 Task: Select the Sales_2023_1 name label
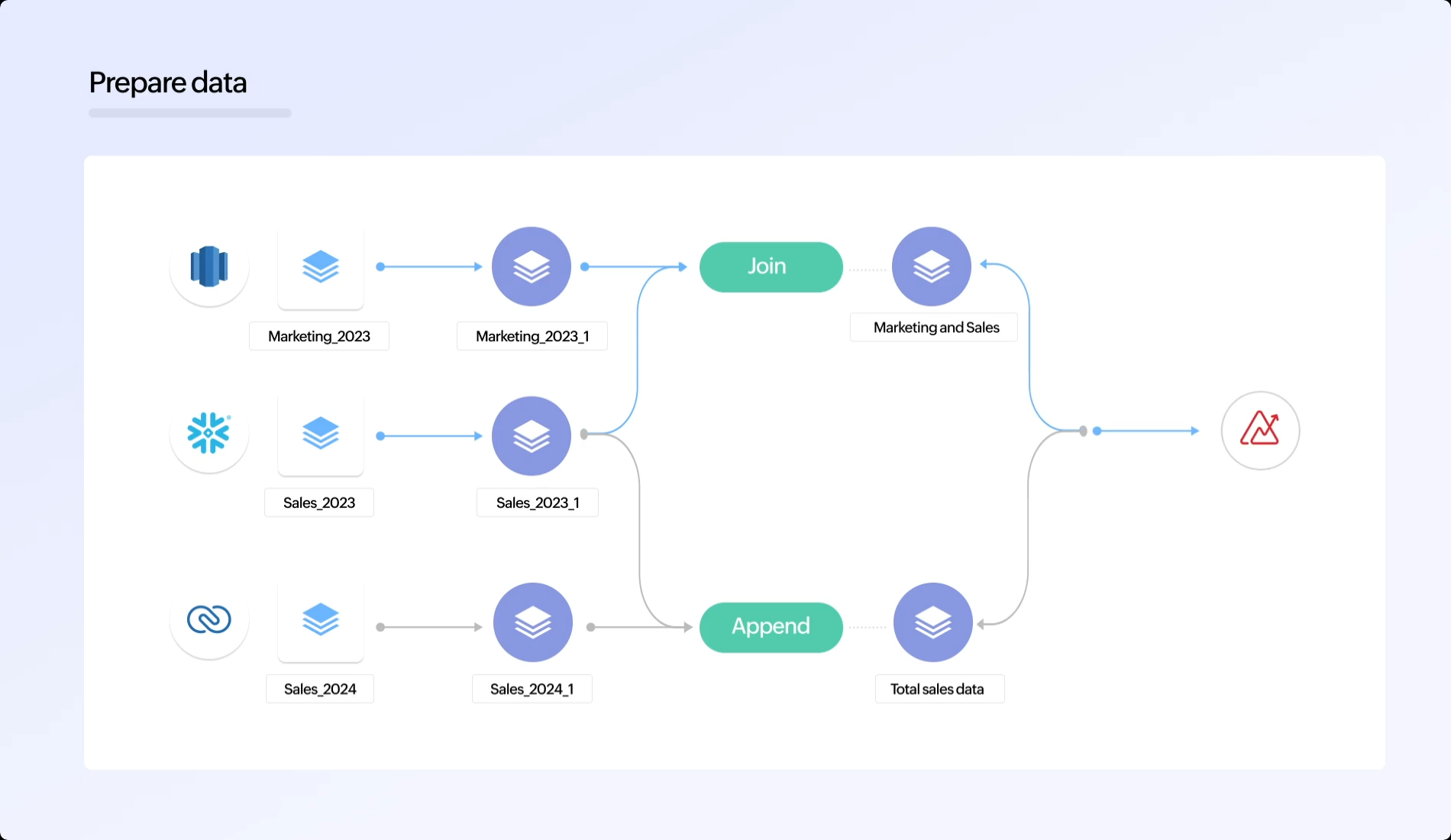[538, 502]
